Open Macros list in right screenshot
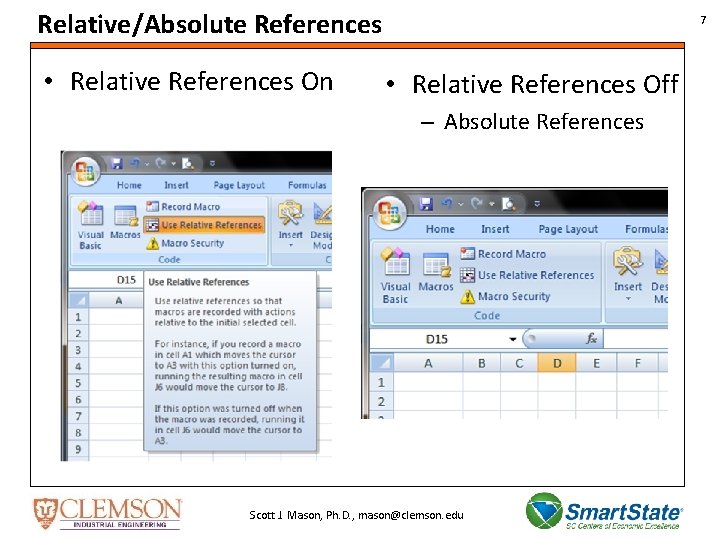The width and height of the screenshot is (720, 540). coord(436,273)
